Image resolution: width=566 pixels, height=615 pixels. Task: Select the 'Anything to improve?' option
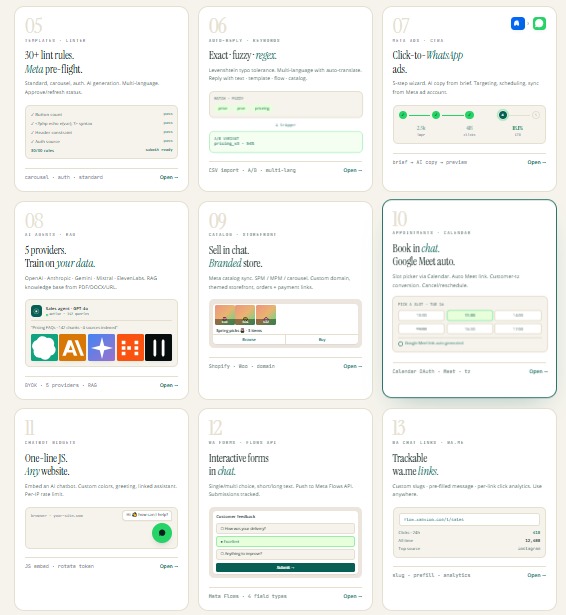(x=285, y=554)
